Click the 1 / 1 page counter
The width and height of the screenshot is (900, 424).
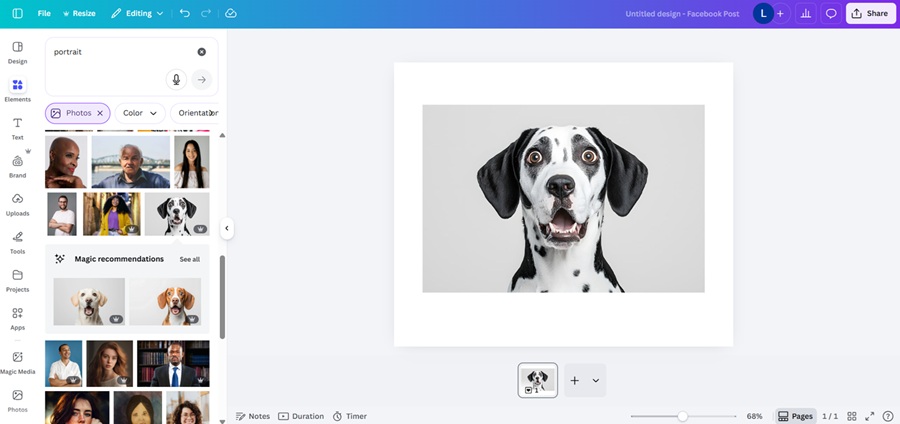[829, 416]
